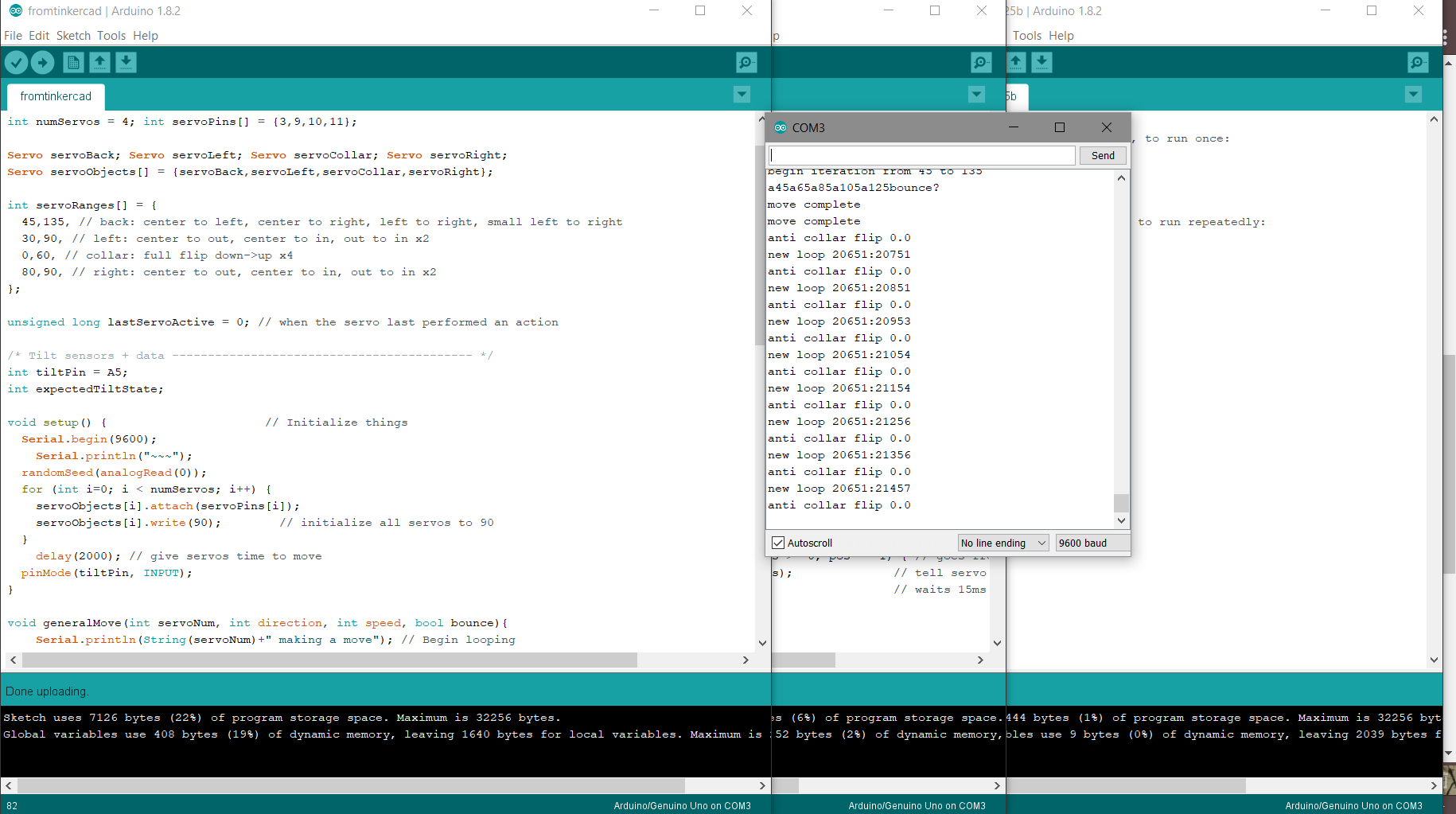Open the Tools menu in fromtinkercad
Screen dimensions: 1456x814
point(111,36)
